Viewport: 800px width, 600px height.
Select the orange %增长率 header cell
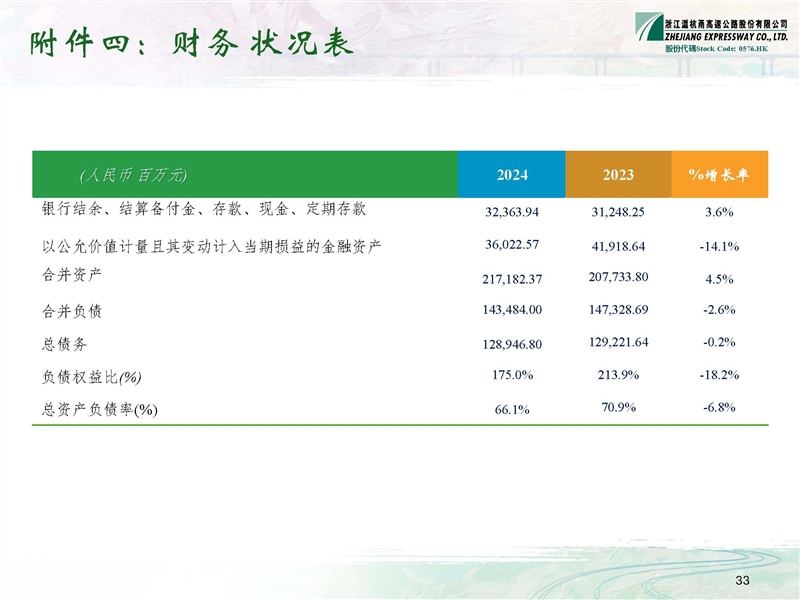719,175
